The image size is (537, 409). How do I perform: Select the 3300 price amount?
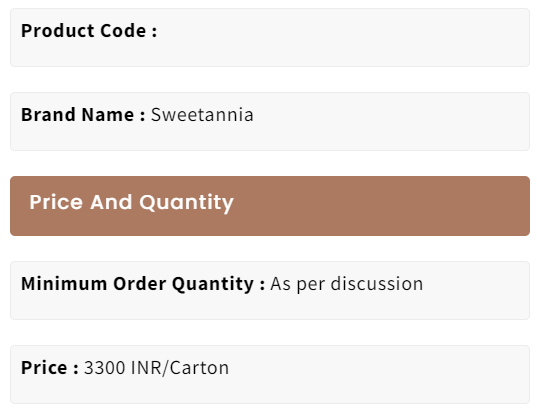(105, 368)
